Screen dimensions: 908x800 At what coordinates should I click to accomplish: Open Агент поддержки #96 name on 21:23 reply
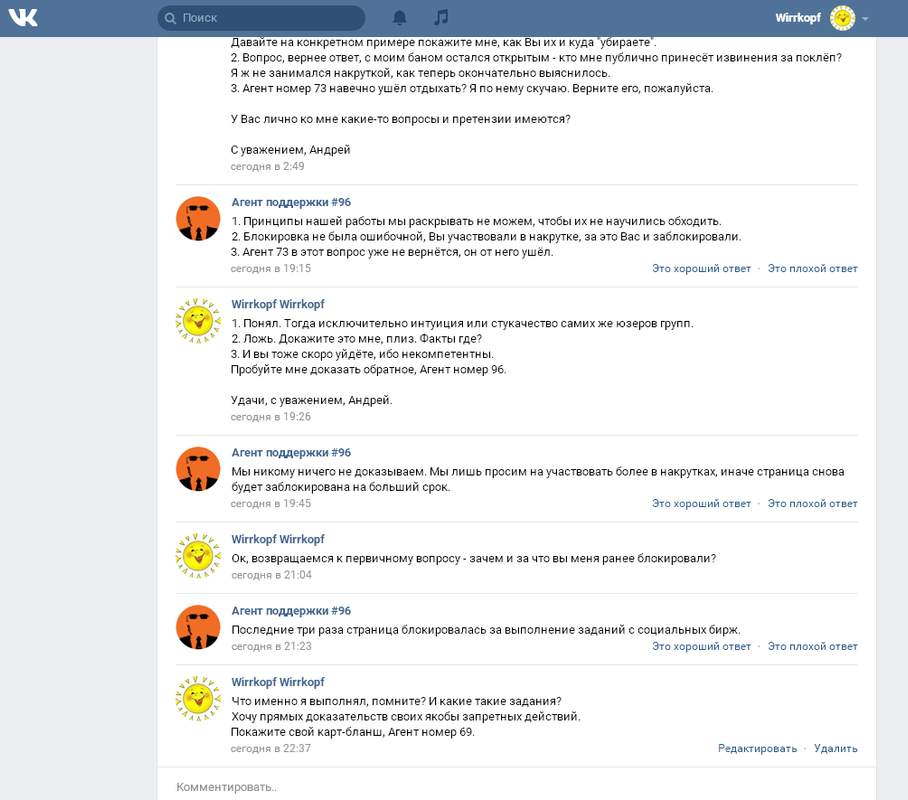pos(291,611)
